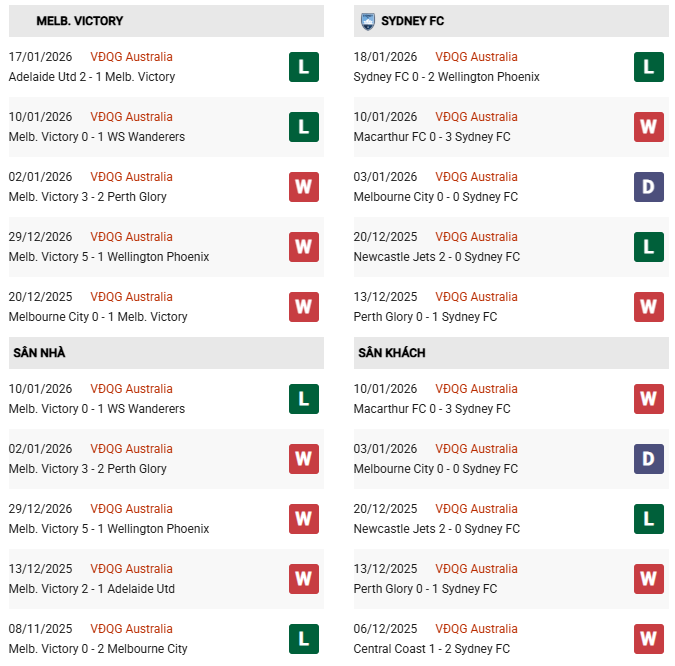Viewport: 675px width, 666px height.
Task: Open VĐQG Australia link dated 06/12/2025
Action: tap(476, 629)
